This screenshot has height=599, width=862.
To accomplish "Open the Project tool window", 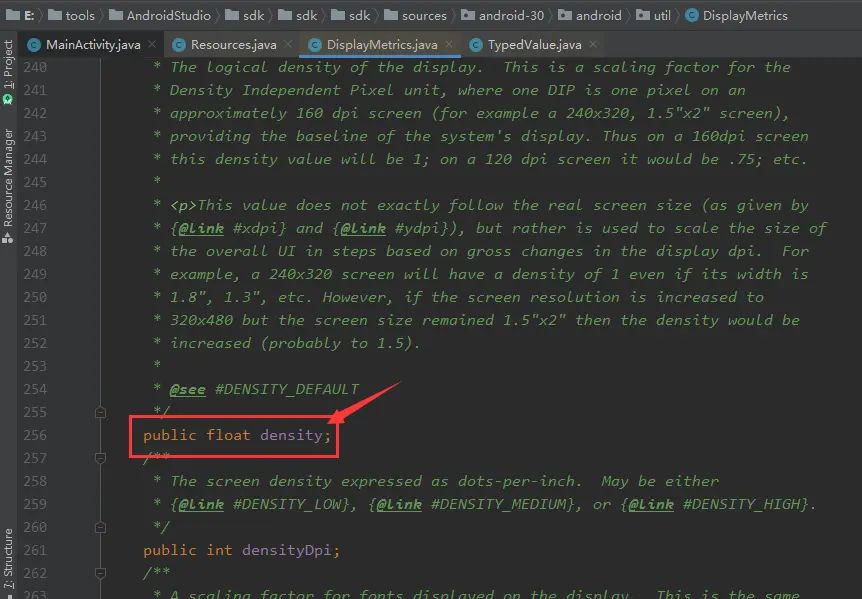I will (x=8, y=64).
